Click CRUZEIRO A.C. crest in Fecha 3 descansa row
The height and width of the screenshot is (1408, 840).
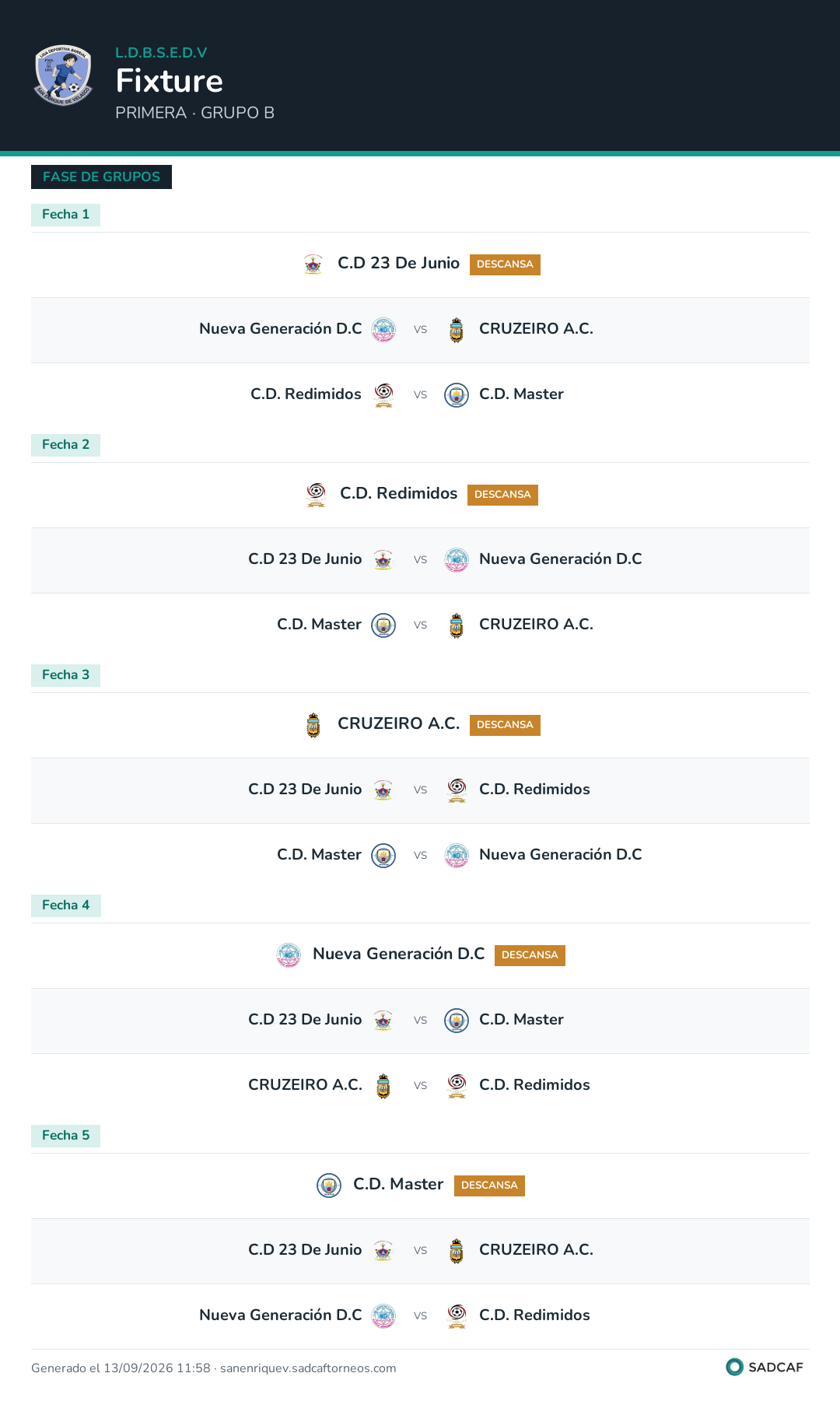pyautogui.click(x=313, y=725)
